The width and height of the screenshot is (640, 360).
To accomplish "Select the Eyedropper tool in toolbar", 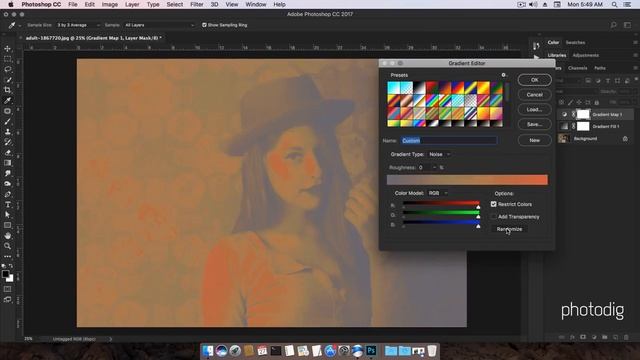I will 7,101.
